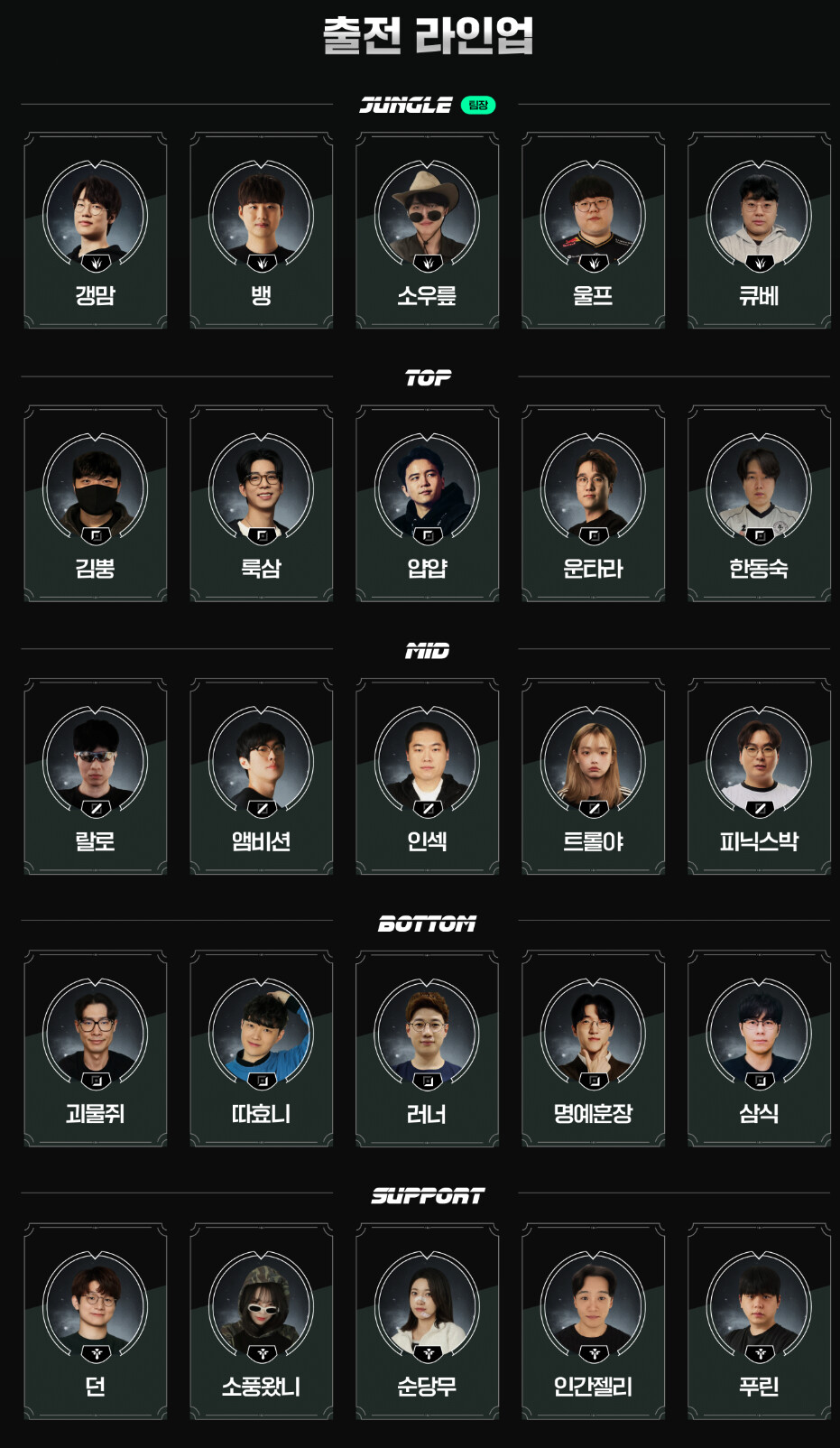Select 얍얍's portrait in the TOP row
The height and width of the screenshot is (1448, 840).
pos(428,487)
